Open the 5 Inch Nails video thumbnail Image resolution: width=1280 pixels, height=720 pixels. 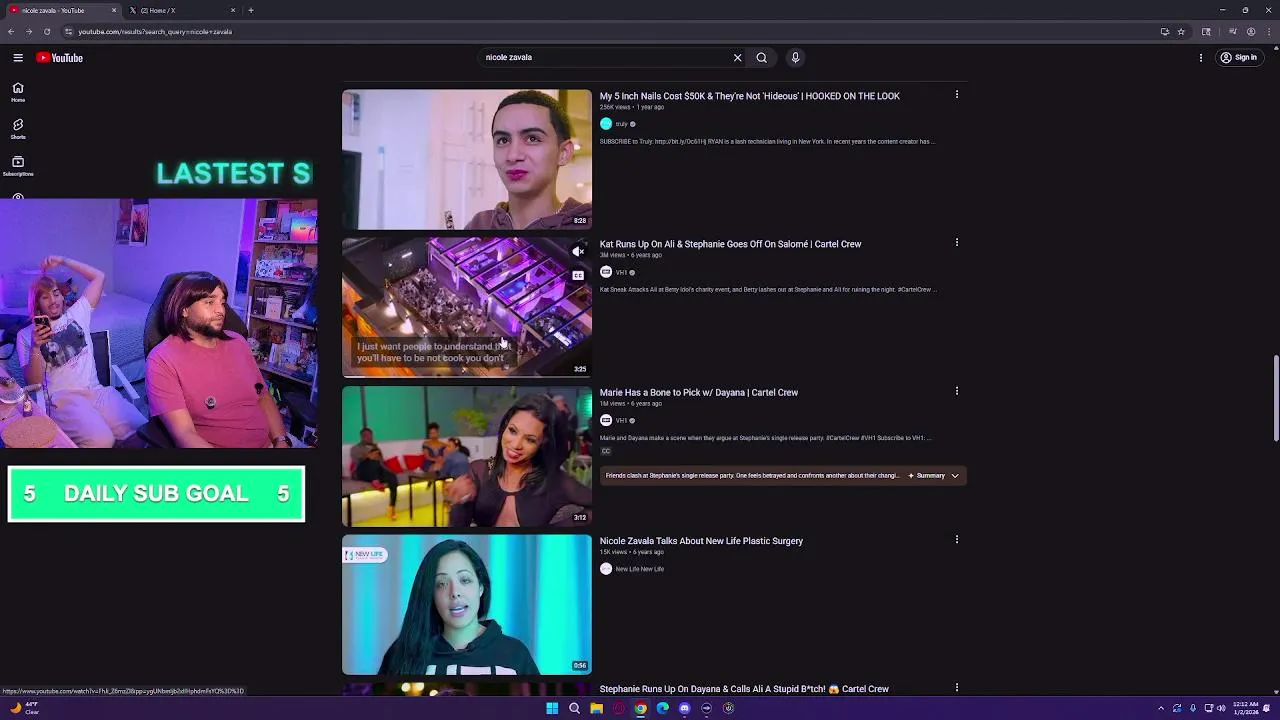point(467,160)
